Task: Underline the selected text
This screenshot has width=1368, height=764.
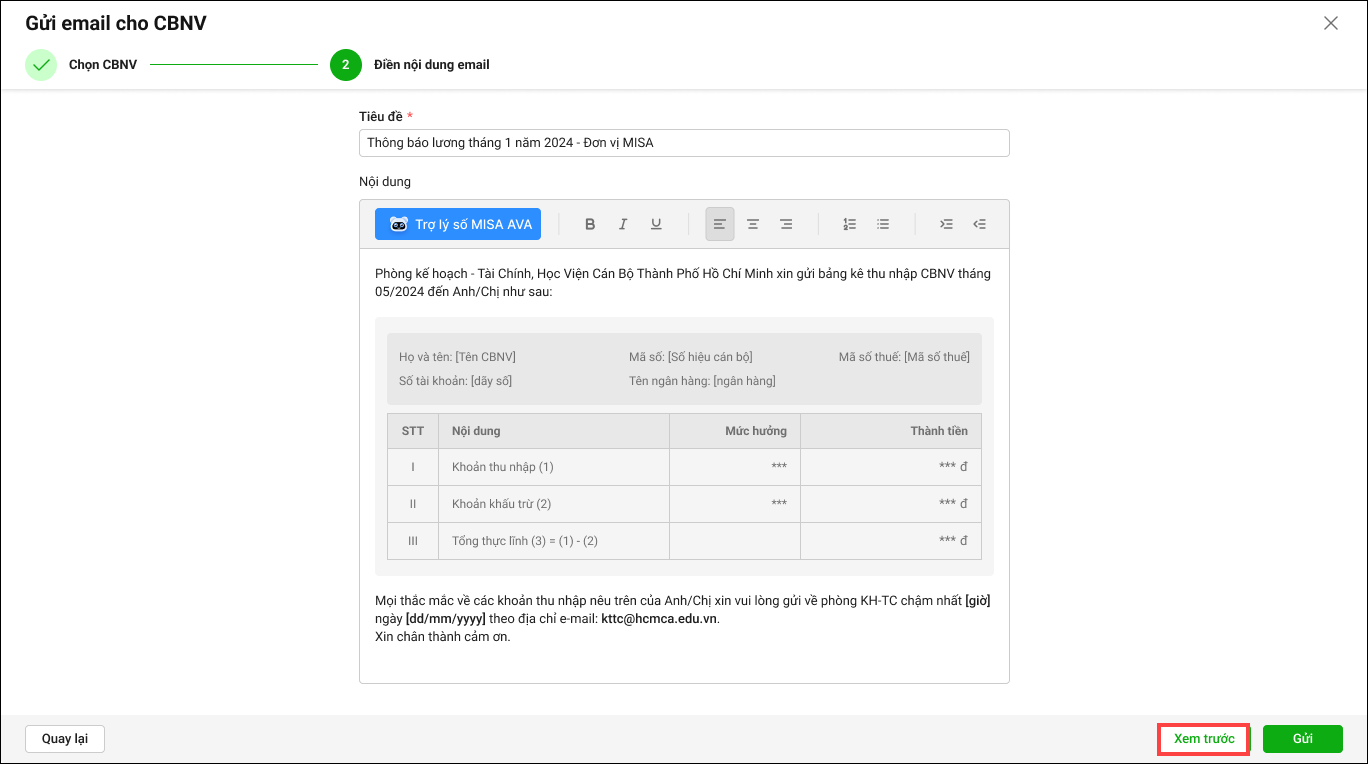Action: tap(656, 224)
